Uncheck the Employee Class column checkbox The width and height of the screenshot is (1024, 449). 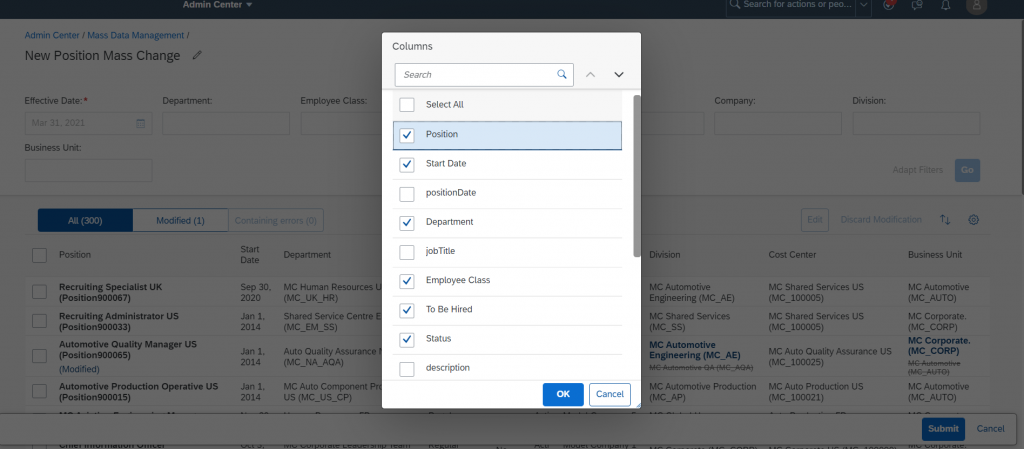[407, 281]
